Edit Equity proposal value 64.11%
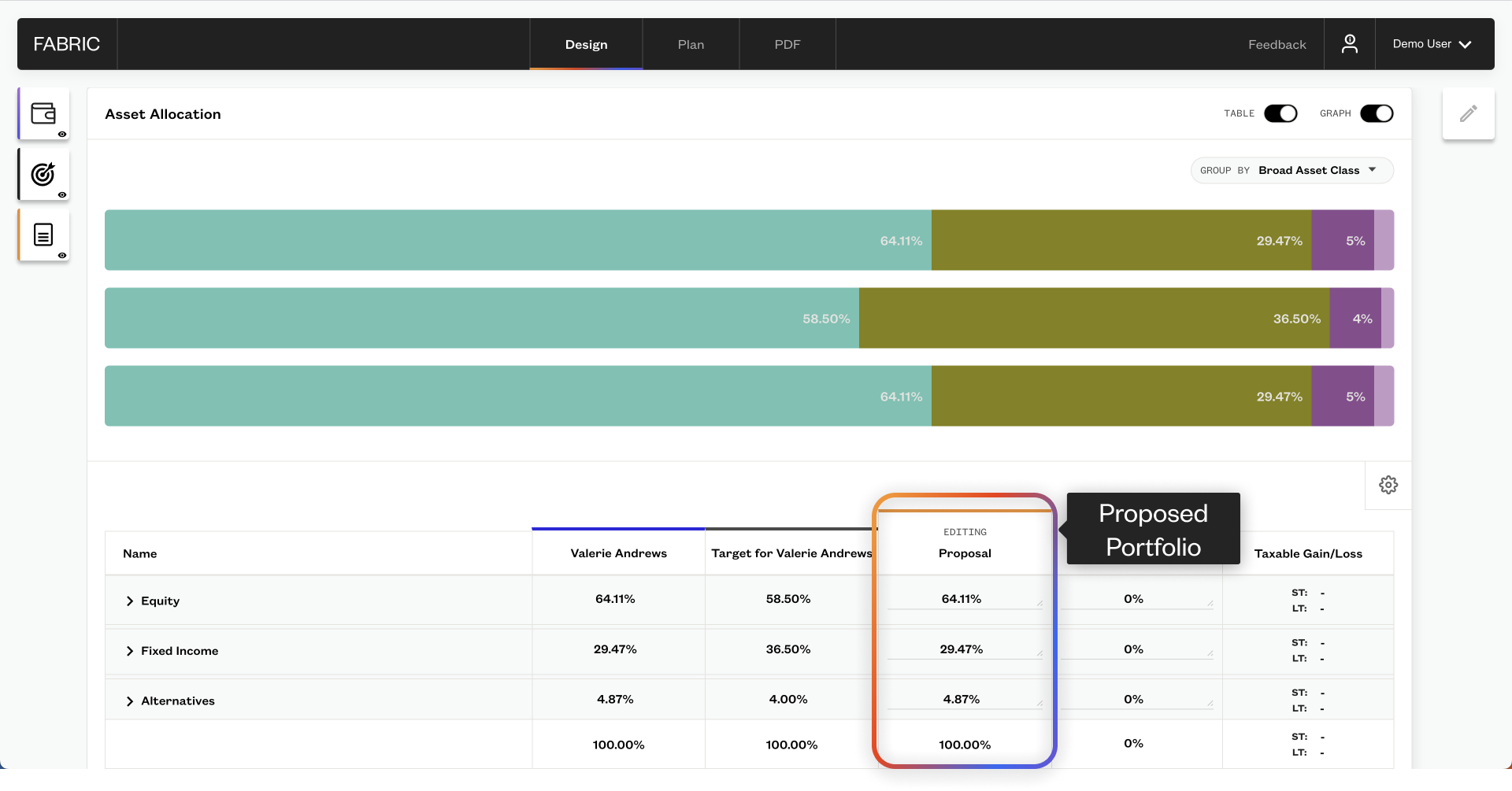 point(964,600)
